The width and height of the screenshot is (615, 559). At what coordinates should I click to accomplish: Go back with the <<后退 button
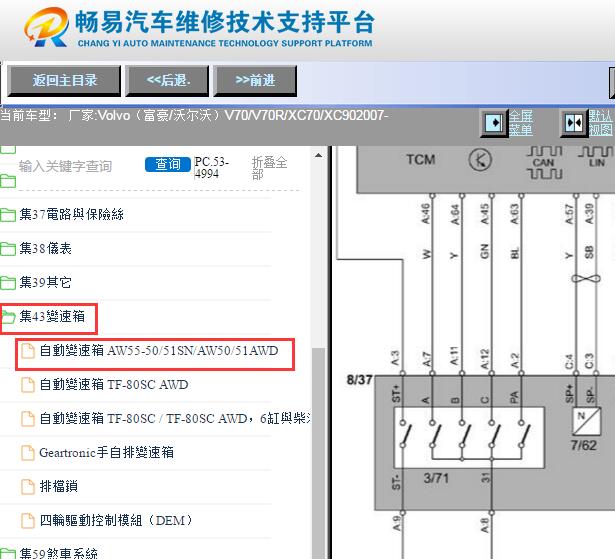coord(167,81)
